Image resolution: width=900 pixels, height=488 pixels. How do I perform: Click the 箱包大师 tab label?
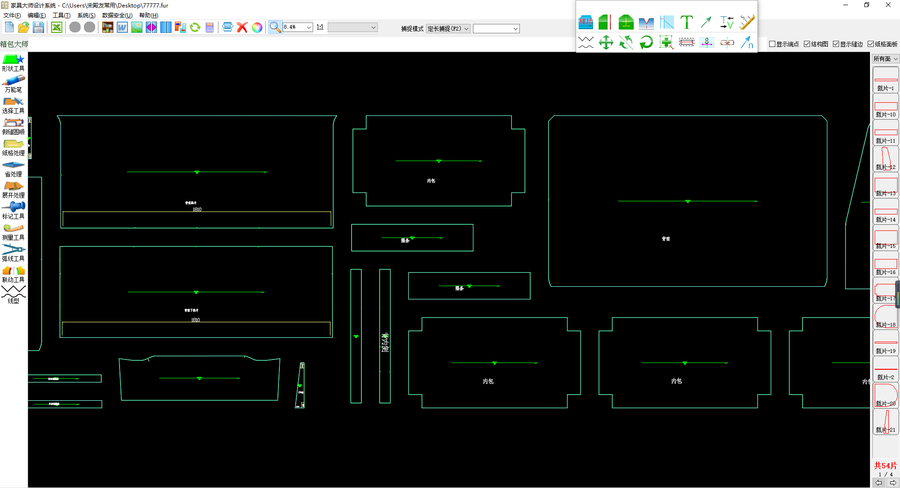pos(14,44)
